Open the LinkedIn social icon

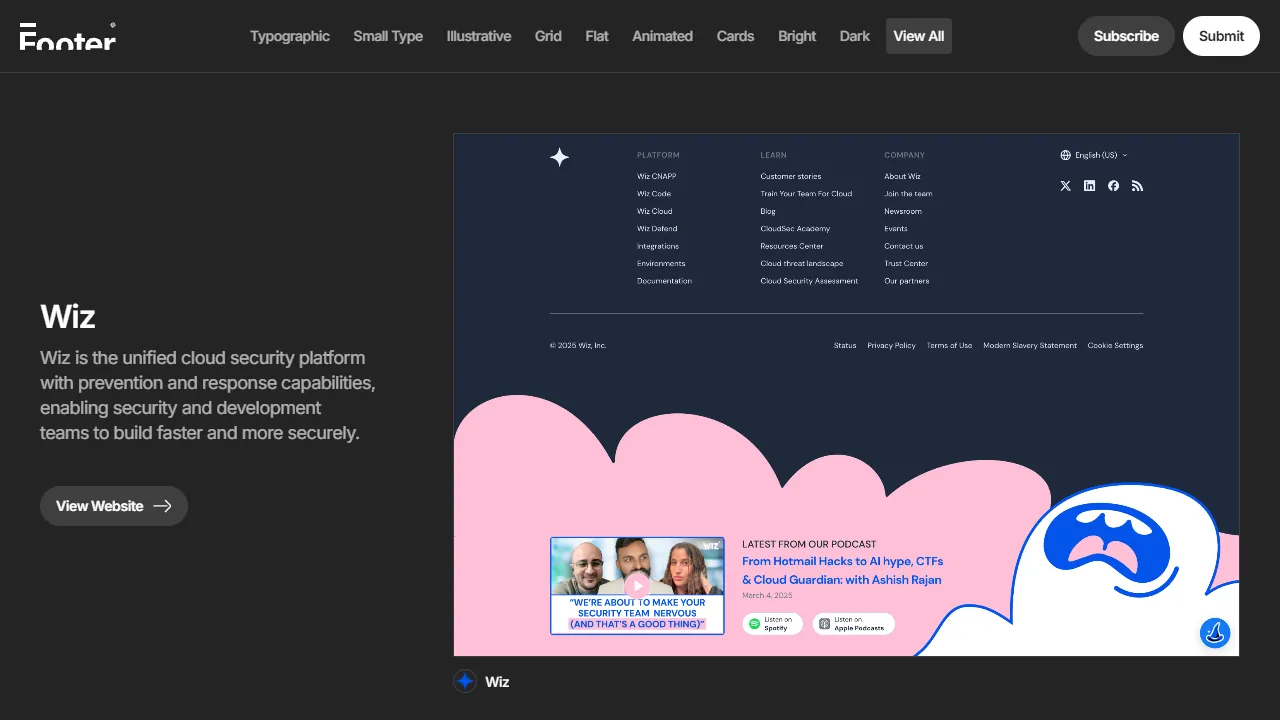1089,186
